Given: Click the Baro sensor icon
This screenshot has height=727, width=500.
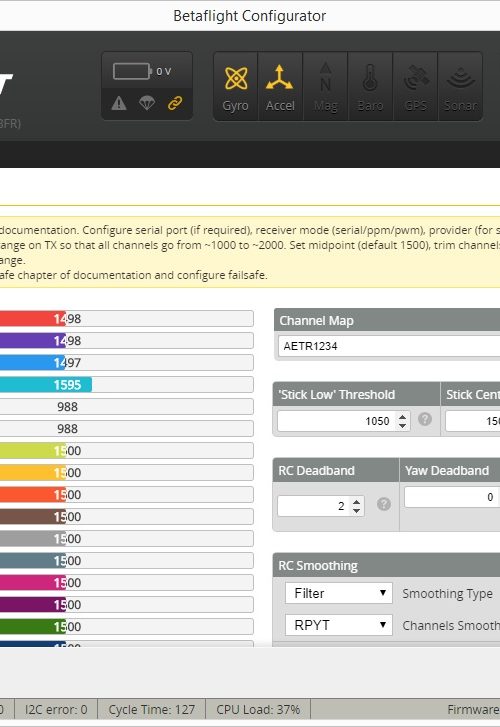Looking at the screenshot, I should 370,87.
